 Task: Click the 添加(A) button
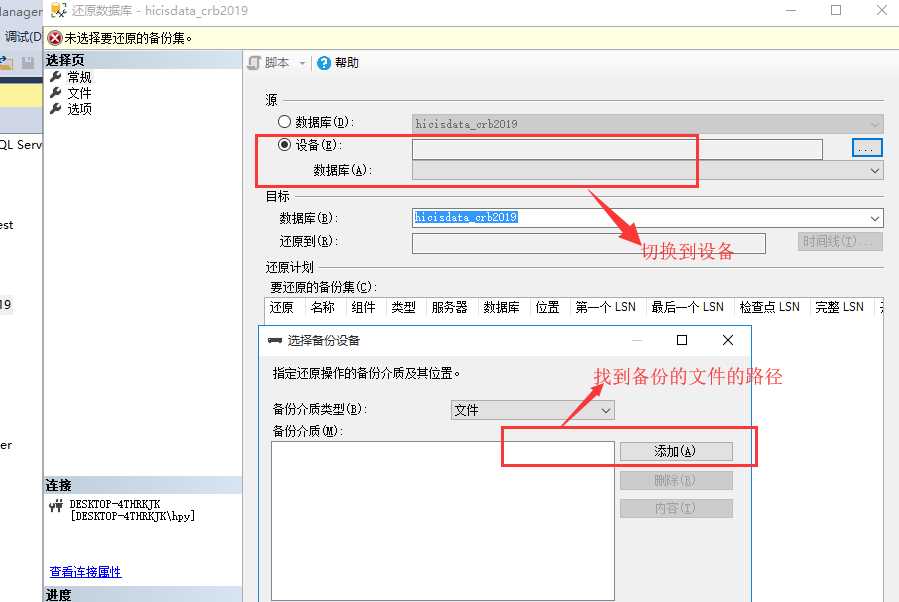coord(675,451)
